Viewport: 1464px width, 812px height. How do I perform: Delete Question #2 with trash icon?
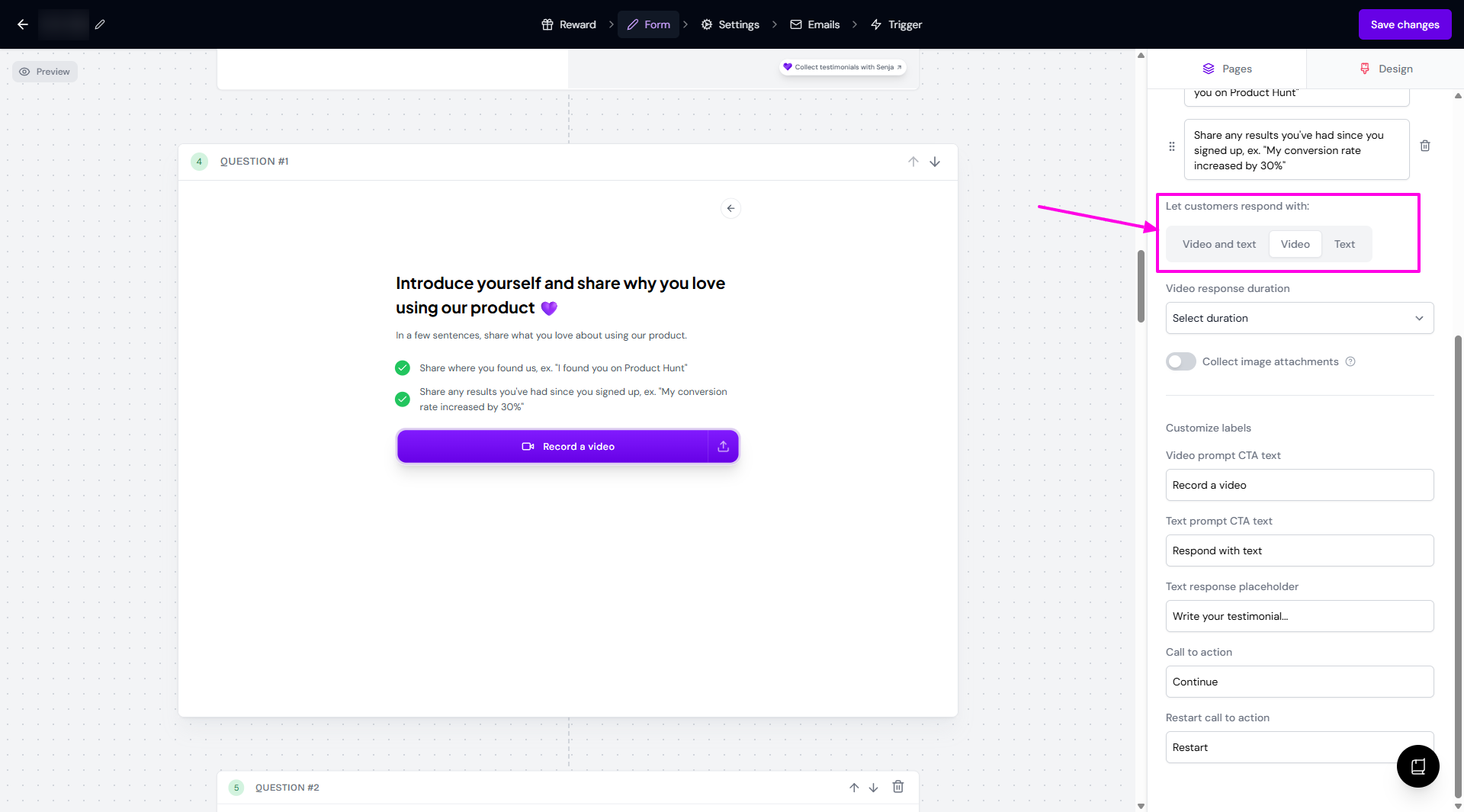coord(898,787)
